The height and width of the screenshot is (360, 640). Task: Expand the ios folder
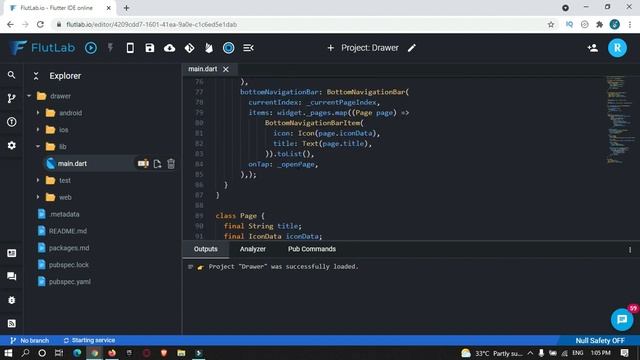coord(38,130)
